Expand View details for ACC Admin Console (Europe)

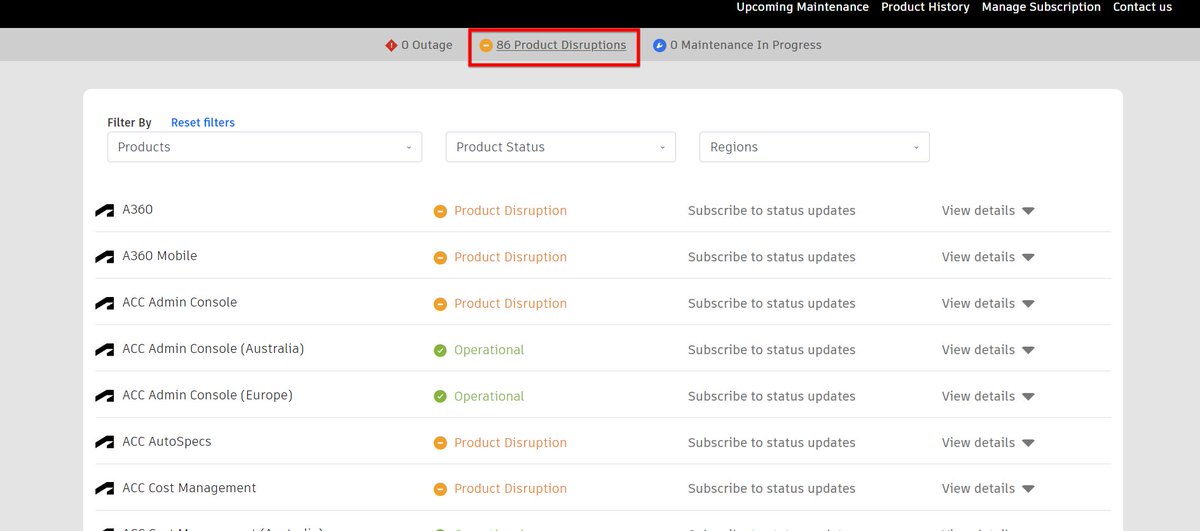(988, 396)
